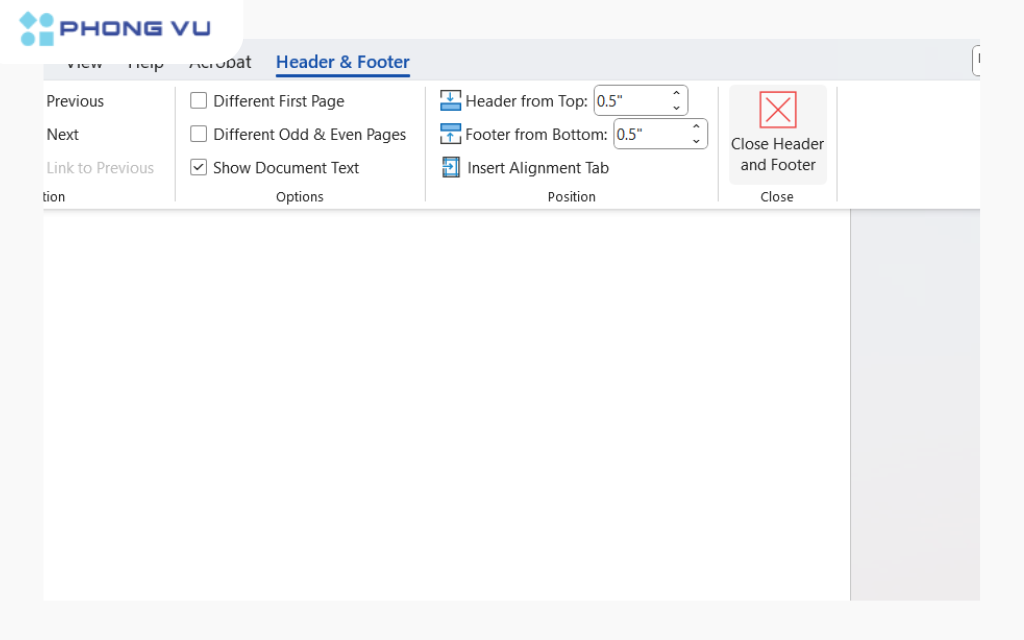Decrease Footer from Bottom with down arrow
This screenshot has height=640, width=1024.
tap(696, 139)
